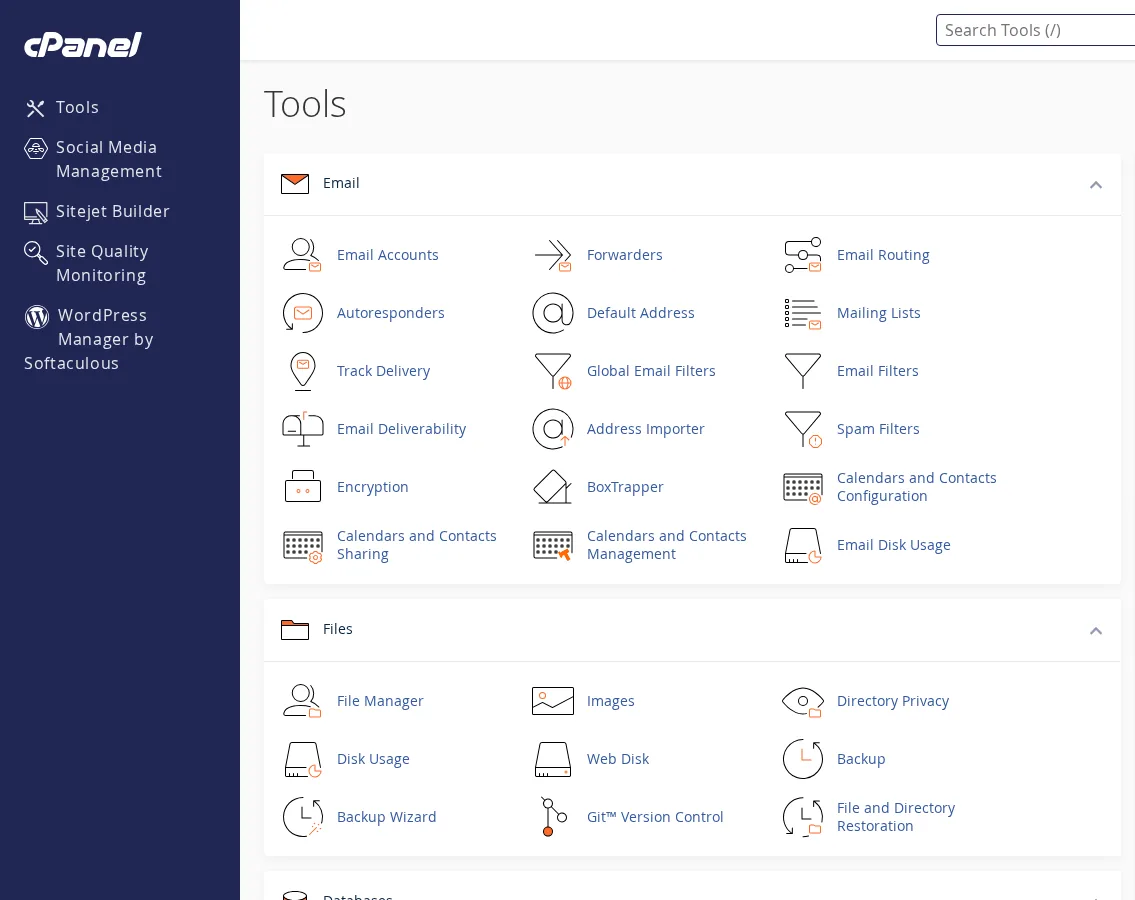
Task: Click the Git Version Control icon
Action: [x=553, y=817]
